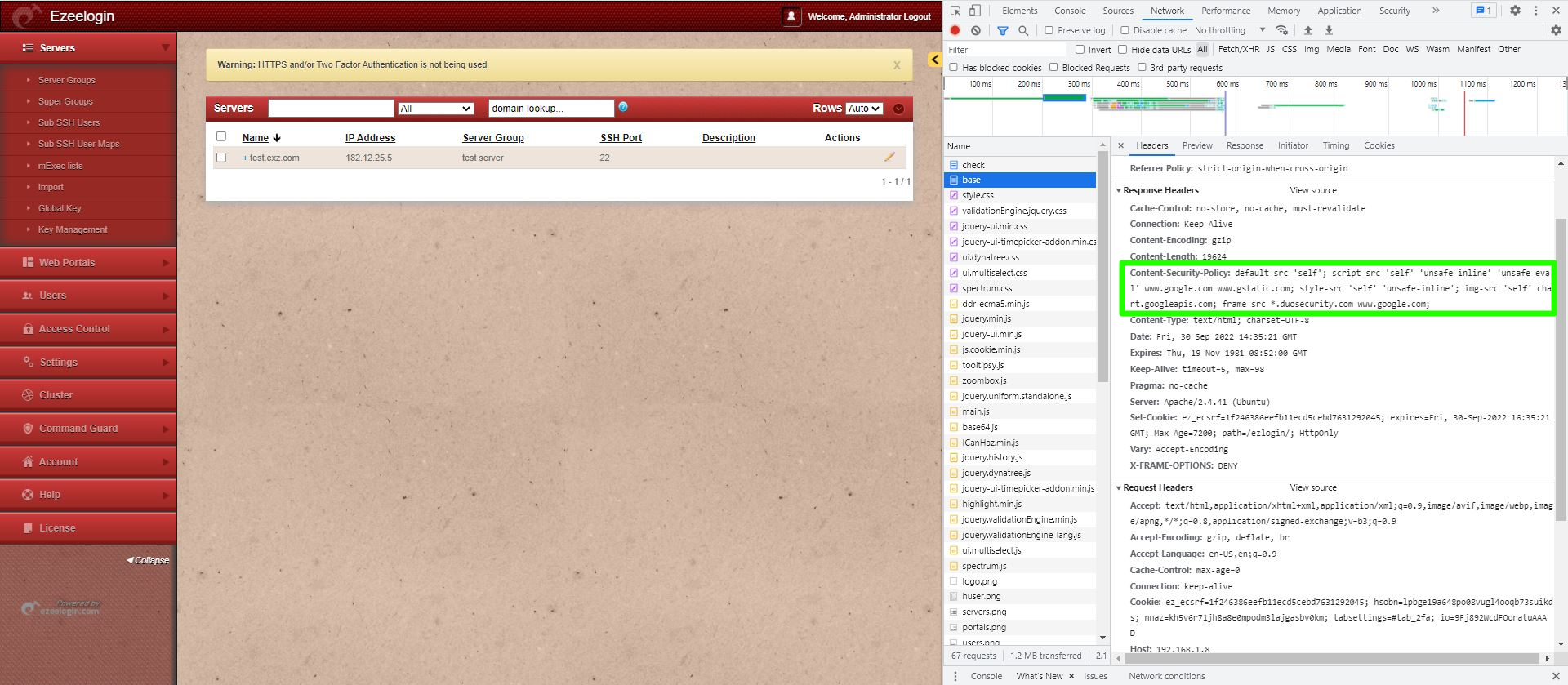The height and width of the screenshot is (685, 1568).
Task: Click the export HAR download icon
Action: click(x=1329, y=30)
